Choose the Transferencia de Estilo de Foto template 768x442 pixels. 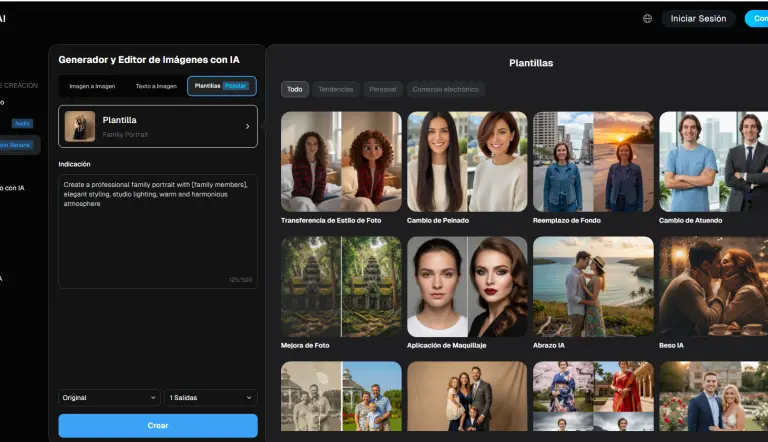coord(341,161)
